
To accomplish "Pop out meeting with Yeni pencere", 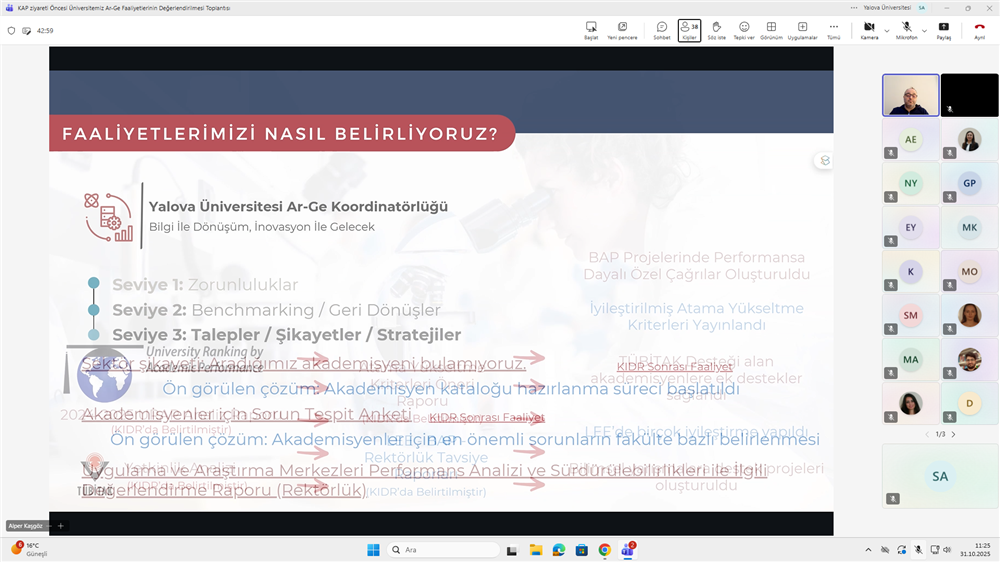I will [x=622, y=30].
